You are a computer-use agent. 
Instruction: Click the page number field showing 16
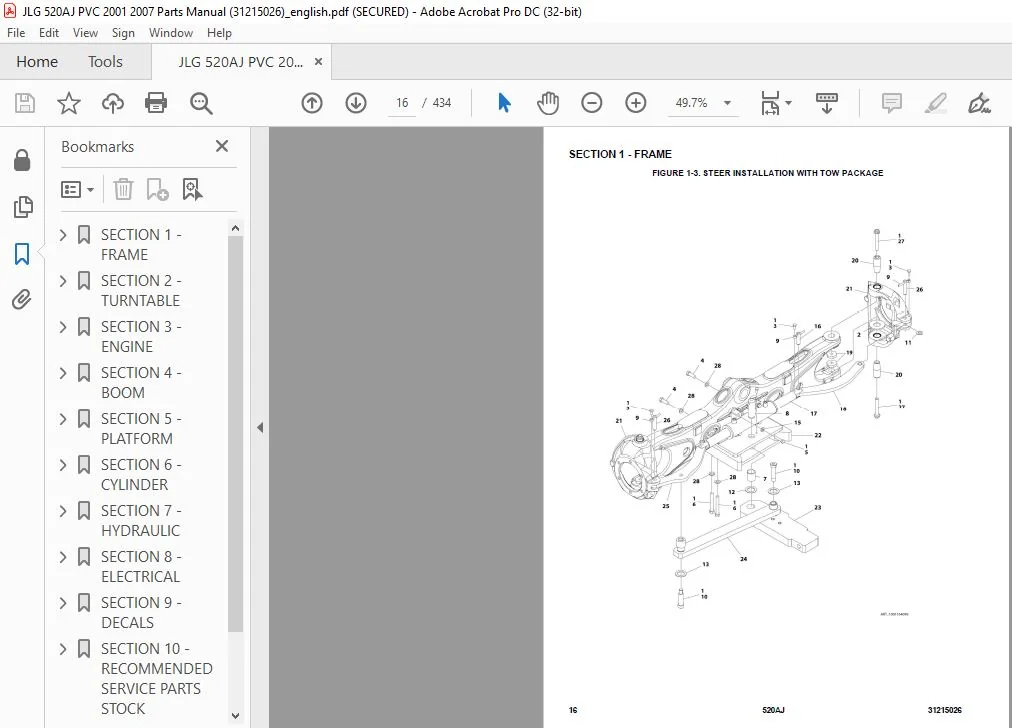(401, 103)
